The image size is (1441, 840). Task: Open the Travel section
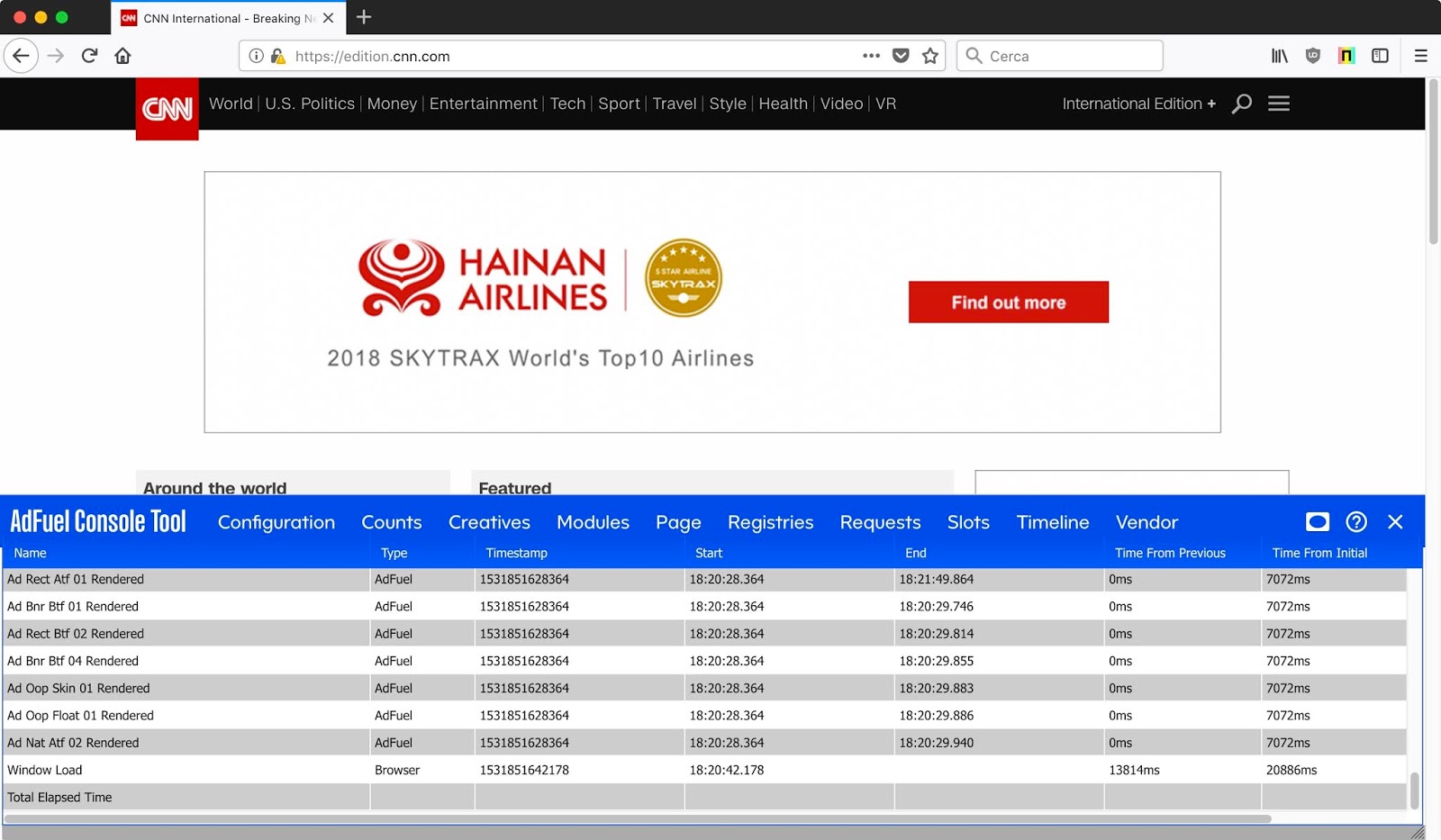(x=675, y=104)
